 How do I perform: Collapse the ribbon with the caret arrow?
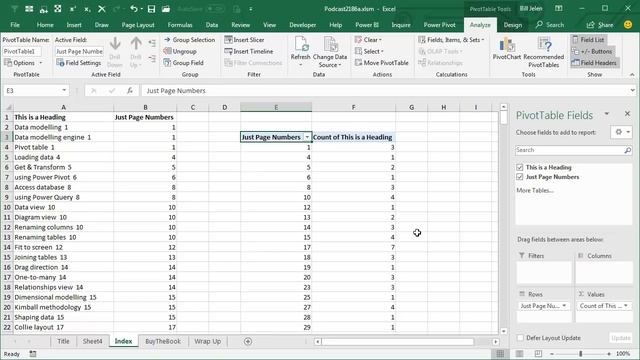pyautogui.click(x=632, y=75)
